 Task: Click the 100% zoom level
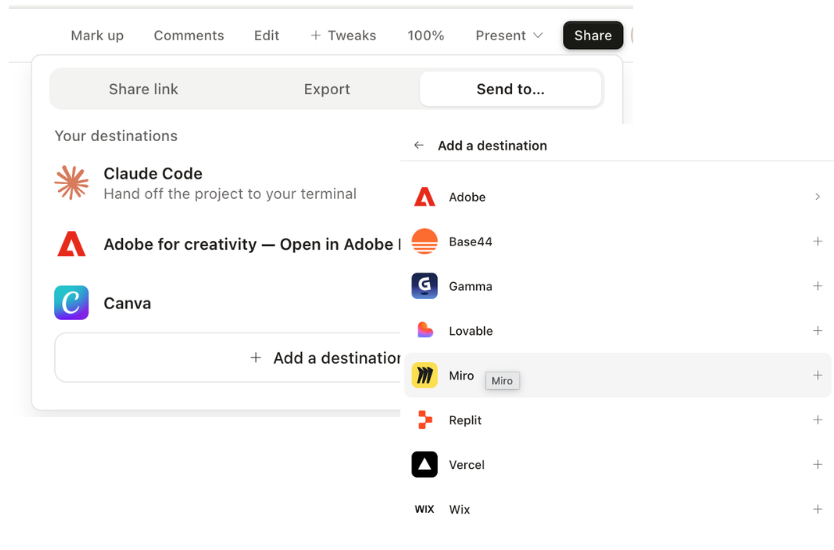(x=426, y=35)
